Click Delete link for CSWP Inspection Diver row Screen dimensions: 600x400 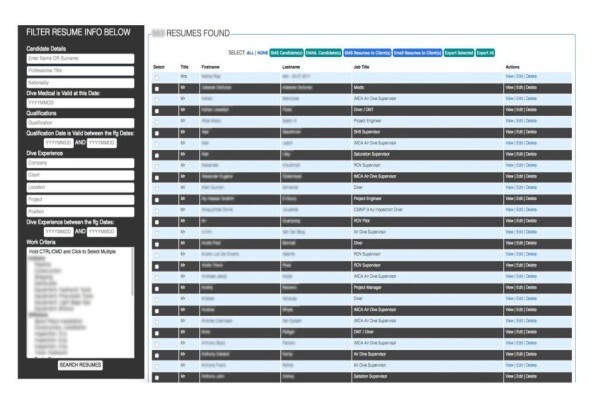tap(531, 210)
